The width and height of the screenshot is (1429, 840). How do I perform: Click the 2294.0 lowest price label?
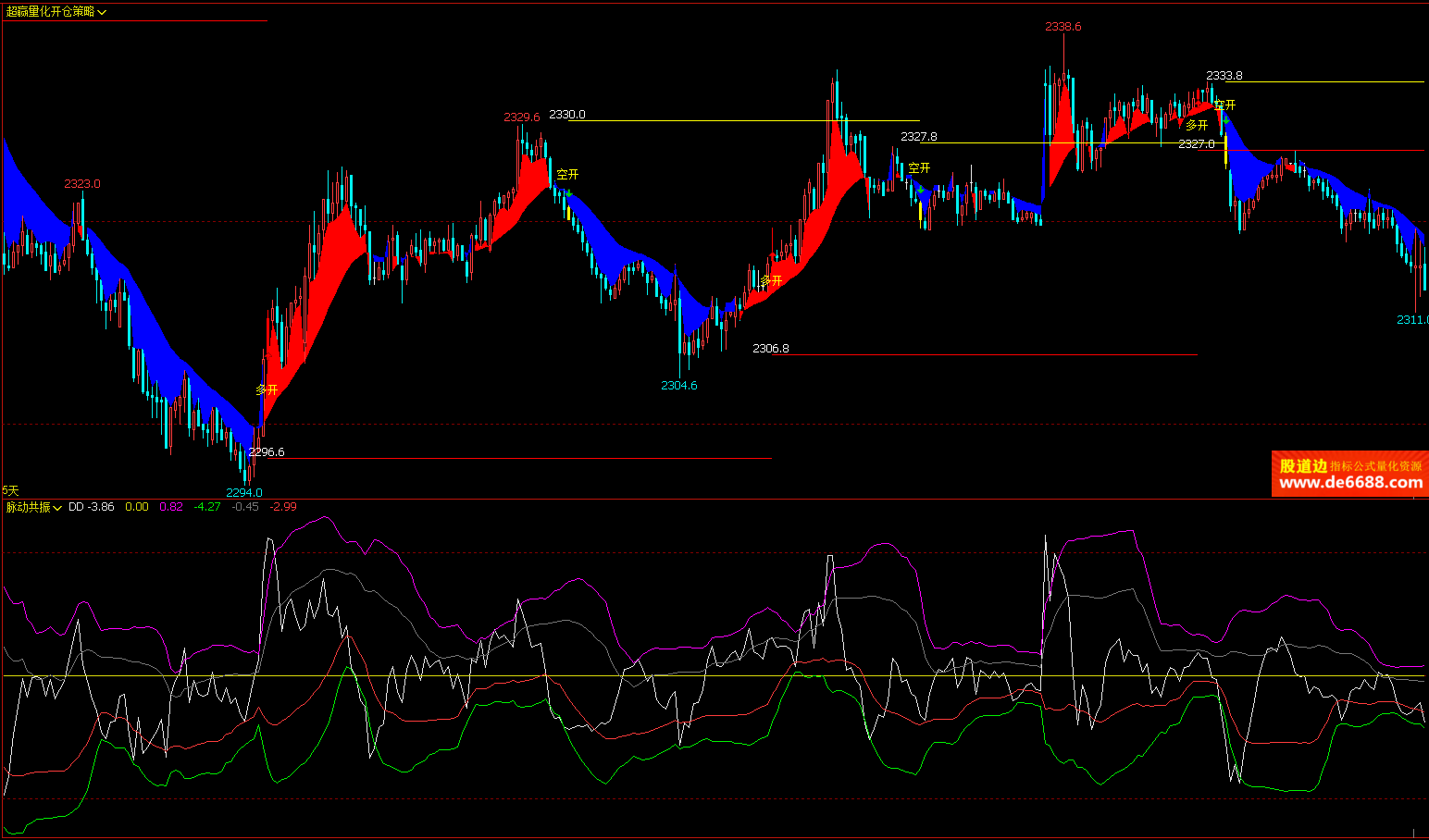244,492
